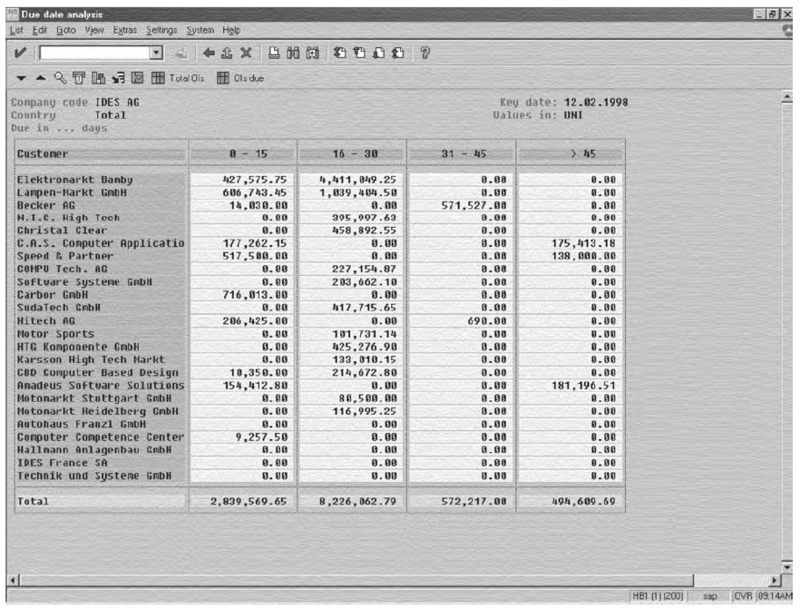The image size is (800, 609).
Task: Click the Help question mark icon
Action: [425, 53]
